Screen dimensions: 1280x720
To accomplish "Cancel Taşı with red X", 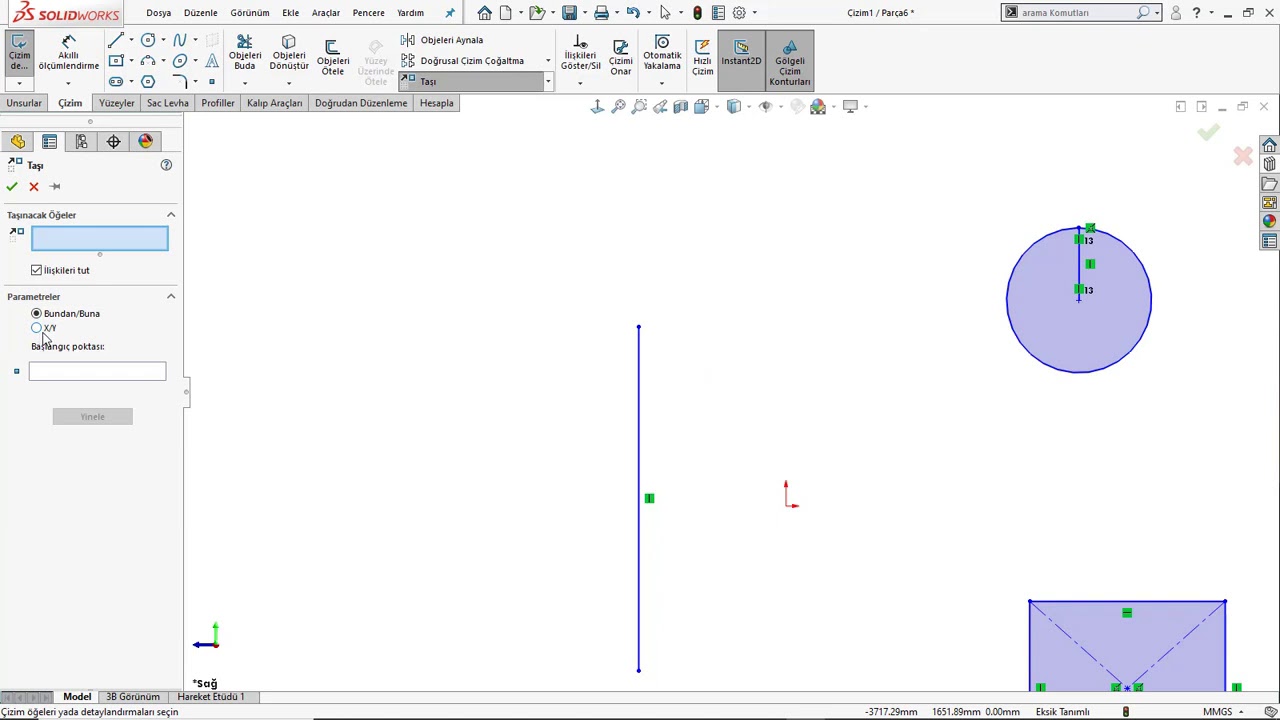I will pos(34,186).
